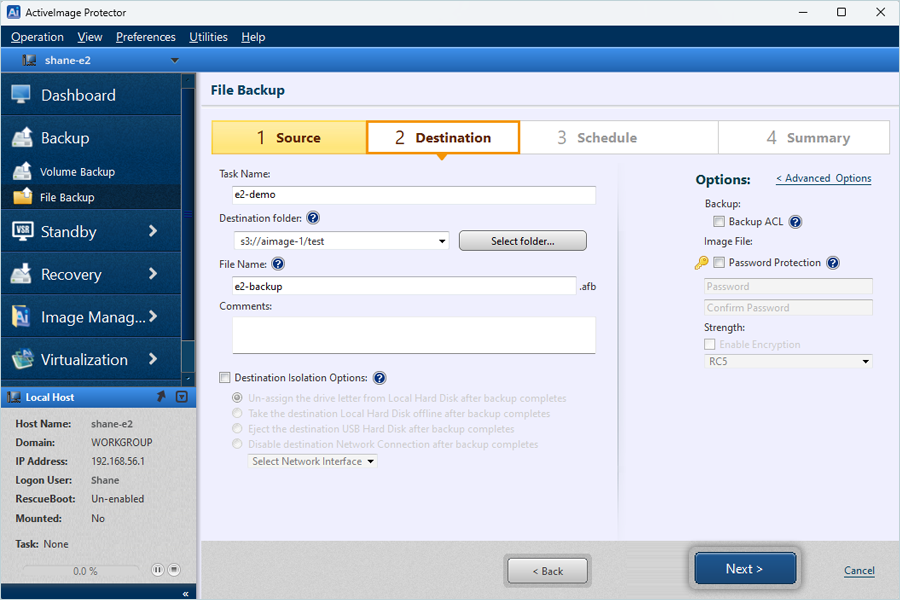Collapse the Local Host panel
900x600 pixels.
pyautogui.click(x=181, y=397)
